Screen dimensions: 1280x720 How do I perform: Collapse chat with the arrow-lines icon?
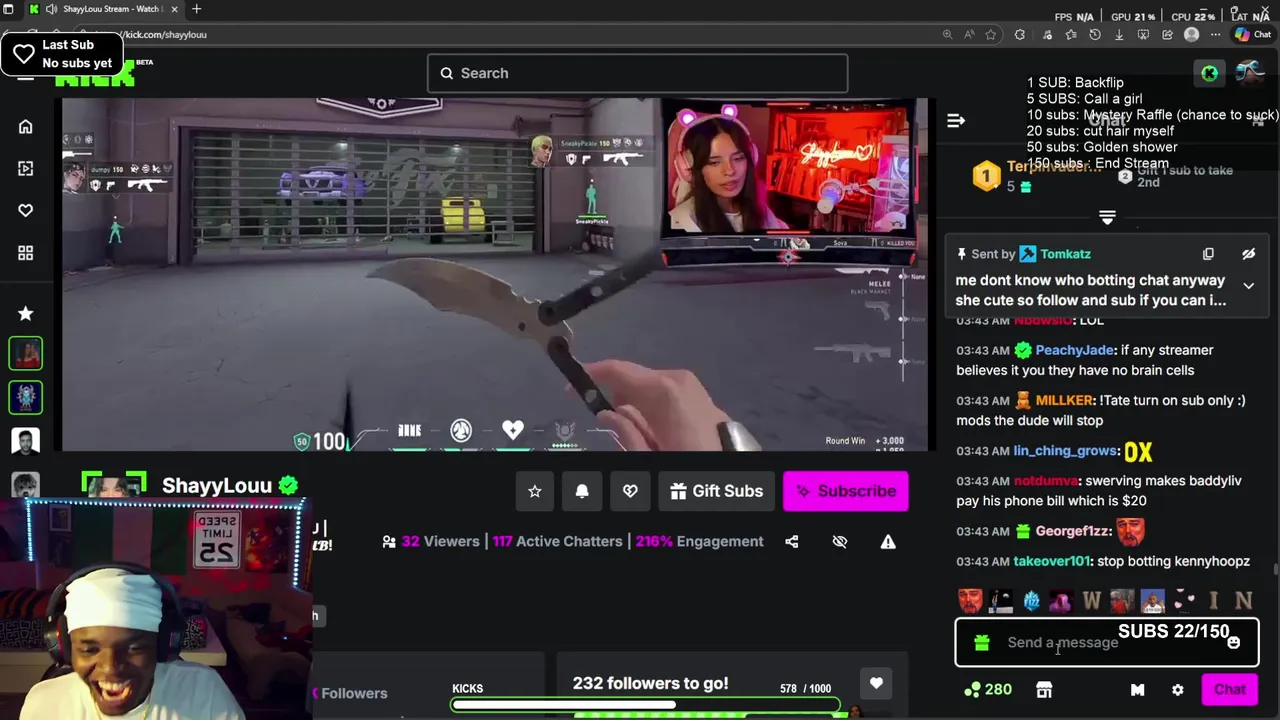[956, 120]
